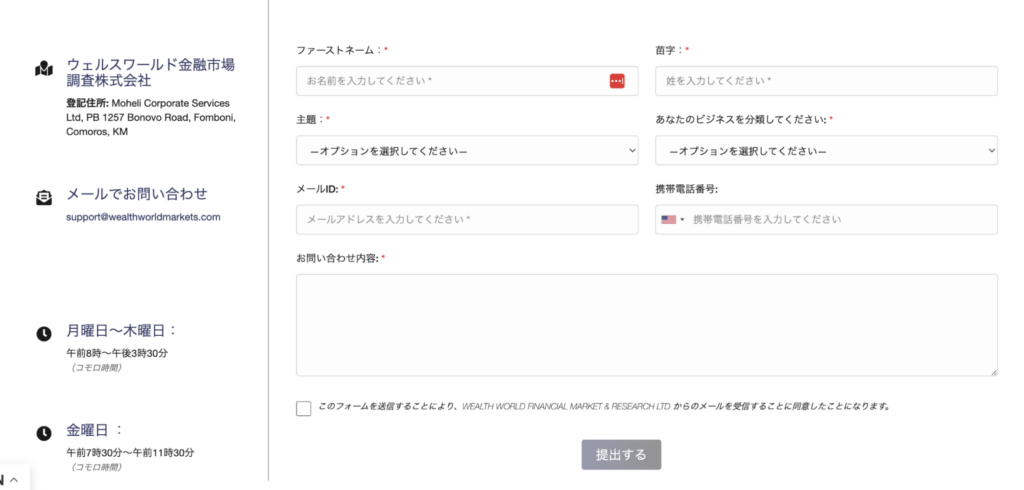Tick the email consent checkbox
The width and height of the screenshot is (1024, 490).
pos(304,408)
